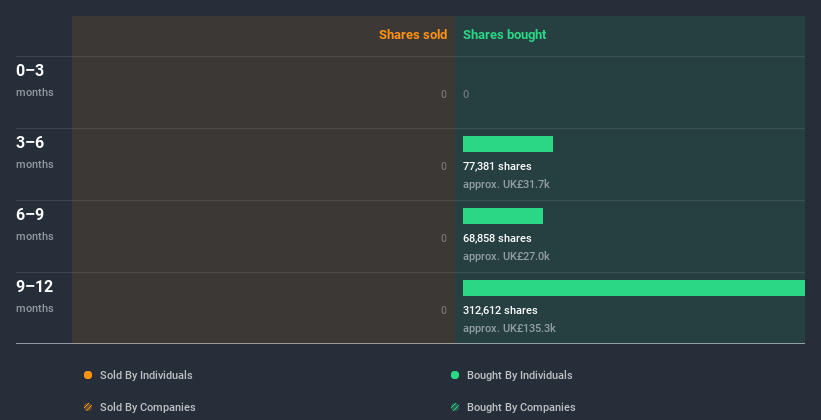Click the 312,612 shares value
821x420 pixels.
(500, 310)
